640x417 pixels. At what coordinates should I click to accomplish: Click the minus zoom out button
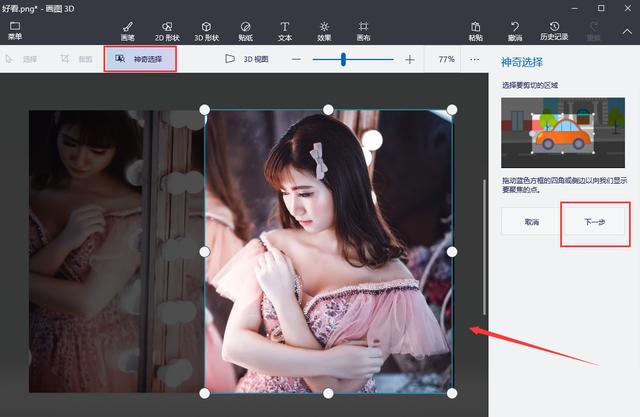pos(296,59)
